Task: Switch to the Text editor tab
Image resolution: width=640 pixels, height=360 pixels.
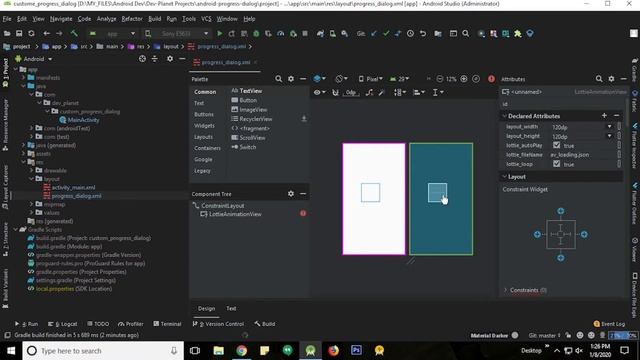Action: coord(231,309)
